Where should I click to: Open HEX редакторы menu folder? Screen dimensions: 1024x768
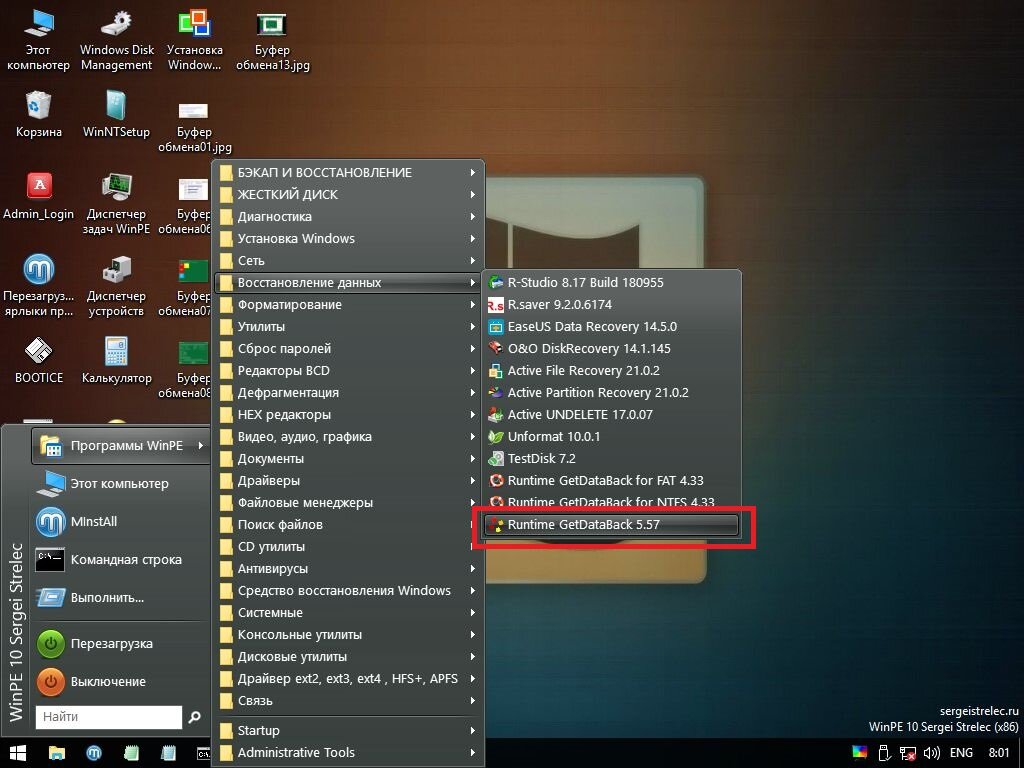click(349, 415)
